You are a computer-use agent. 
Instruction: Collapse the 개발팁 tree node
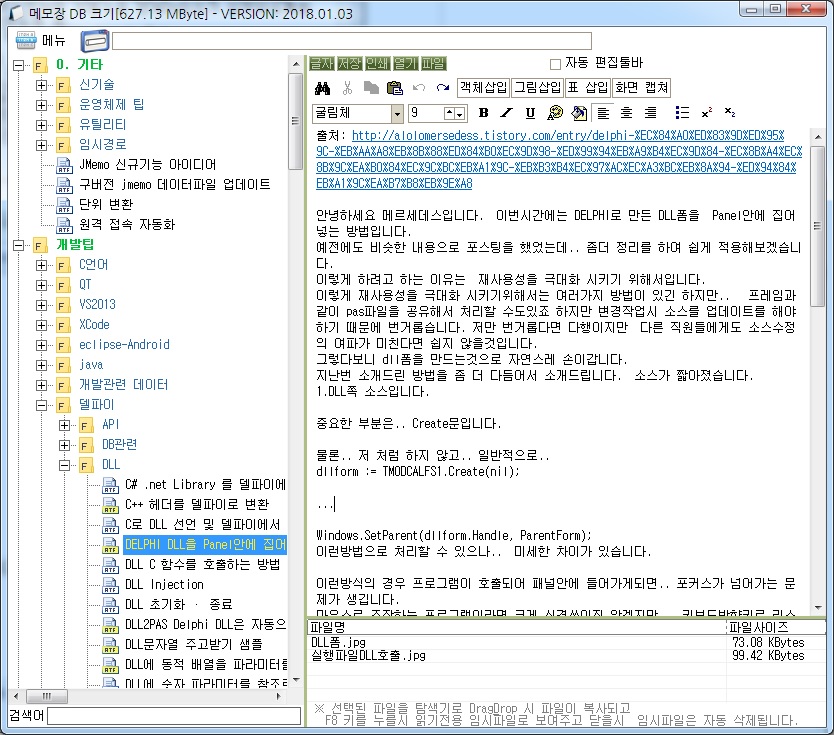click(x=19, y=245)
